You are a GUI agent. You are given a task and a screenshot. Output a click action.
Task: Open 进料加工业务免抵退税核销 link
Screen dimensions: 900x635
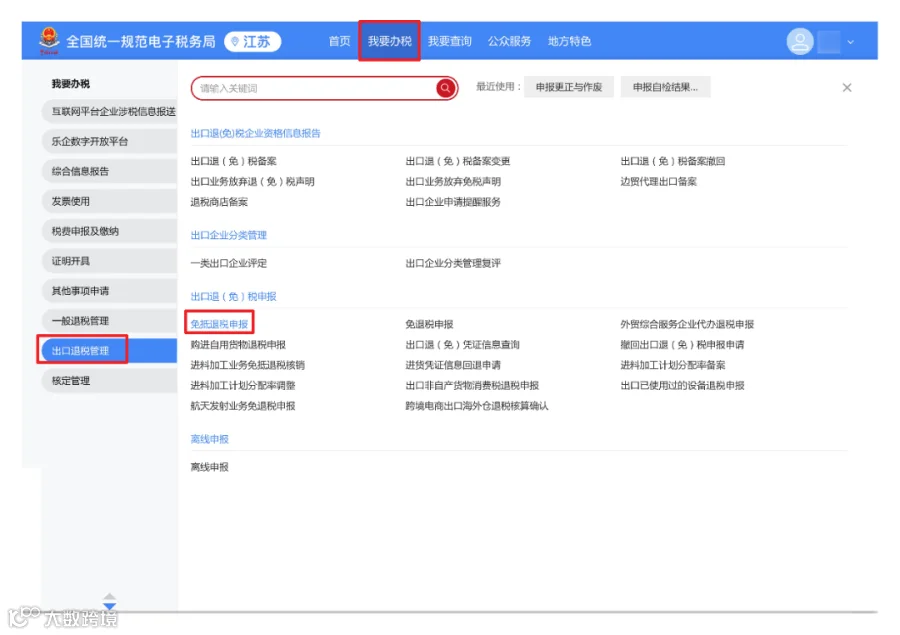(x=247, y=365)
